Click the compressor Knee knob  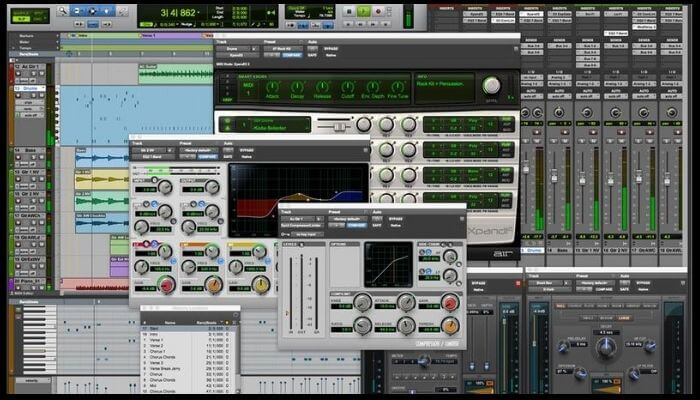click(362, 303)
